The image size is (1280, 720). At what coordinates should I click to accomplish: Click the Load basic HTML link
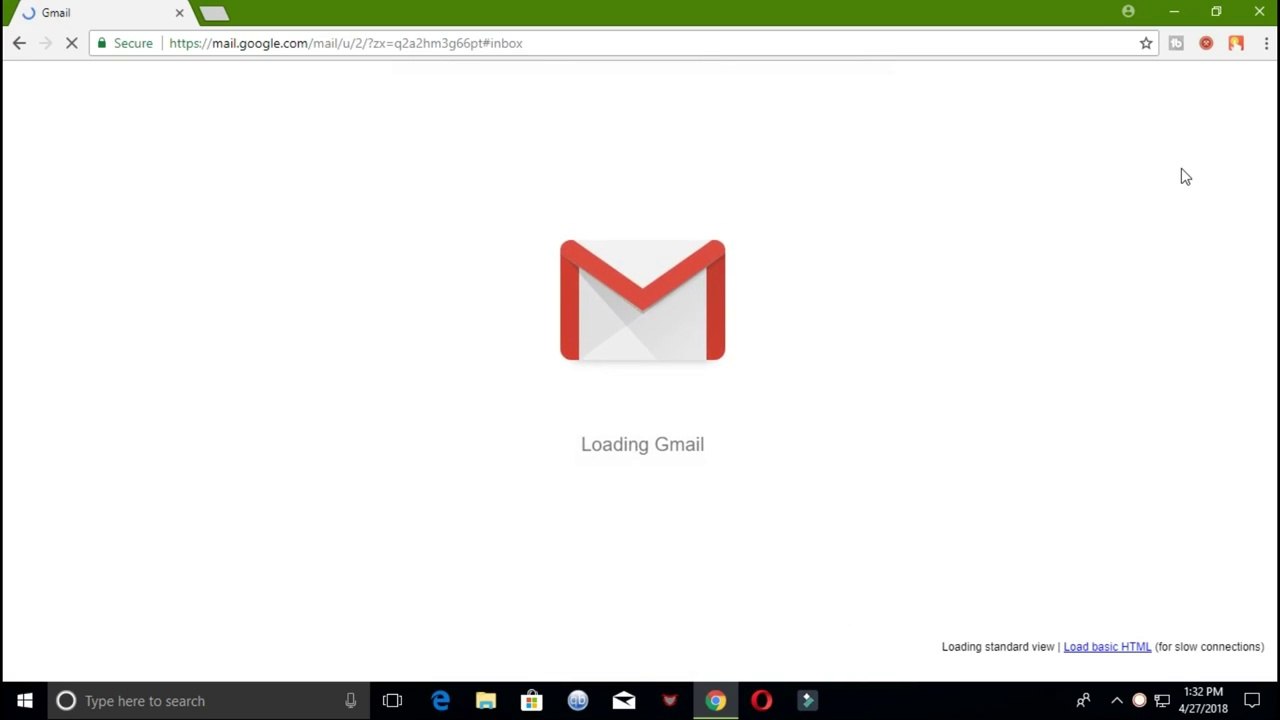click(1107, 647)
